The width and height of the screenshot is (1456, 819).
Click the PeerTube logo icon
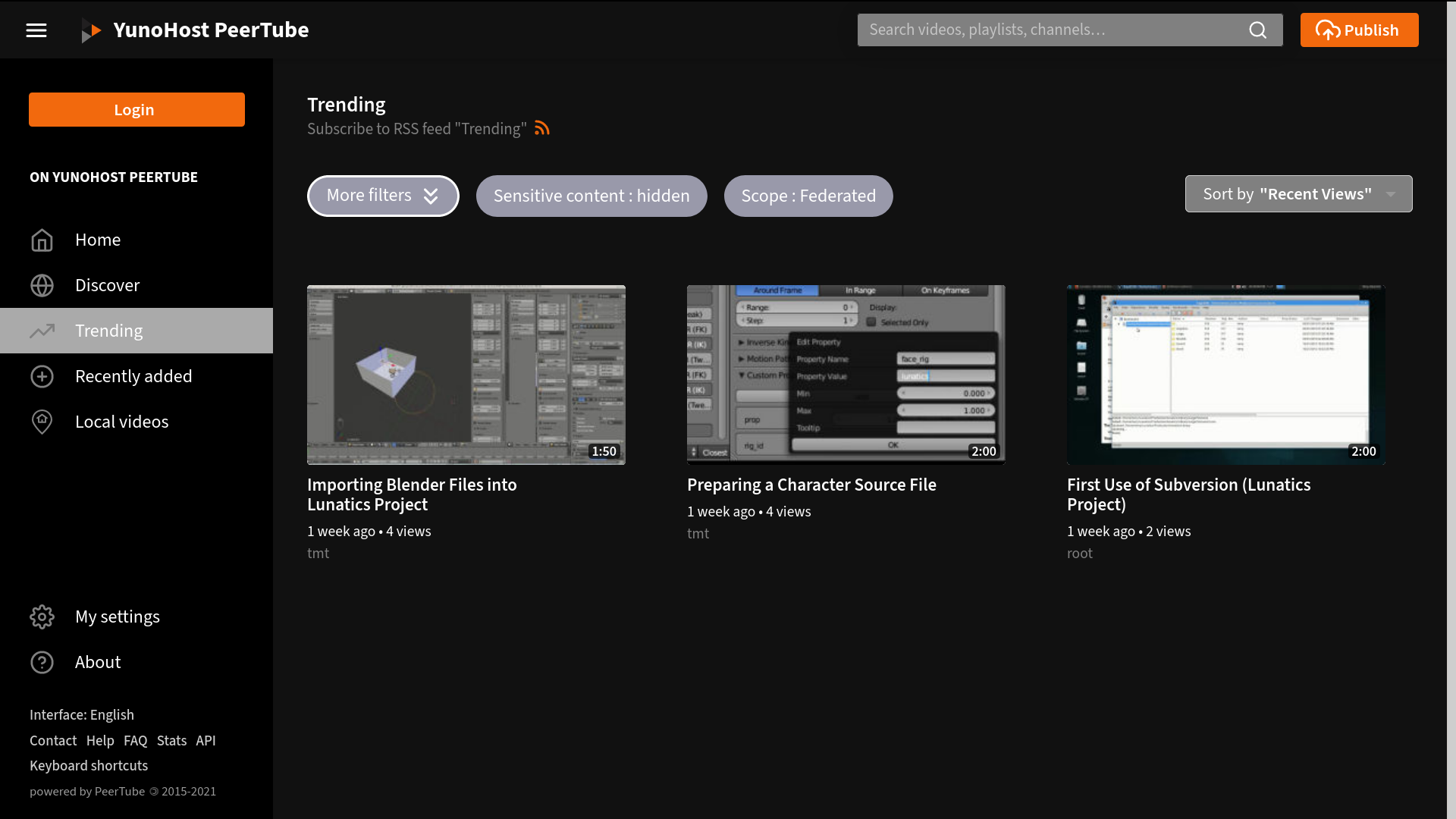click(x=92, y=31)
